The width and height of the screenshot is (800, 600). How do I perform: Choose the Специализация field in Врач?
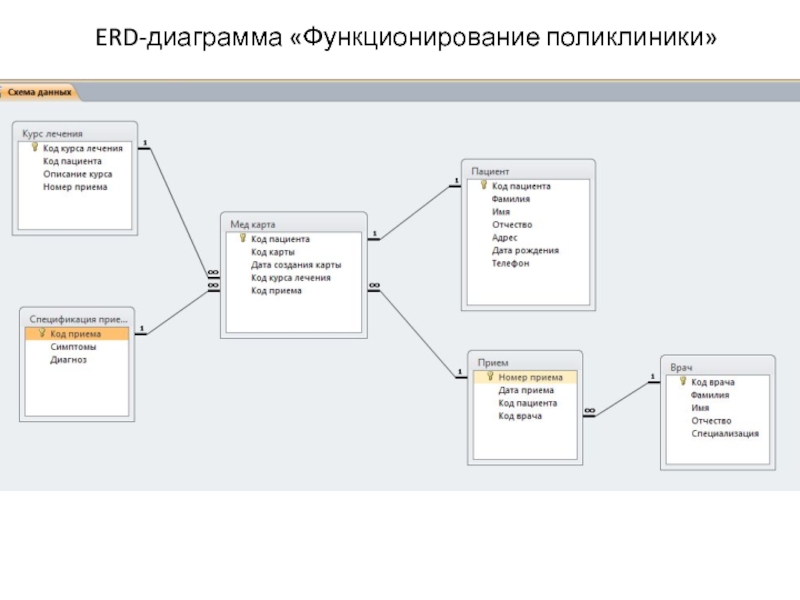724,434
